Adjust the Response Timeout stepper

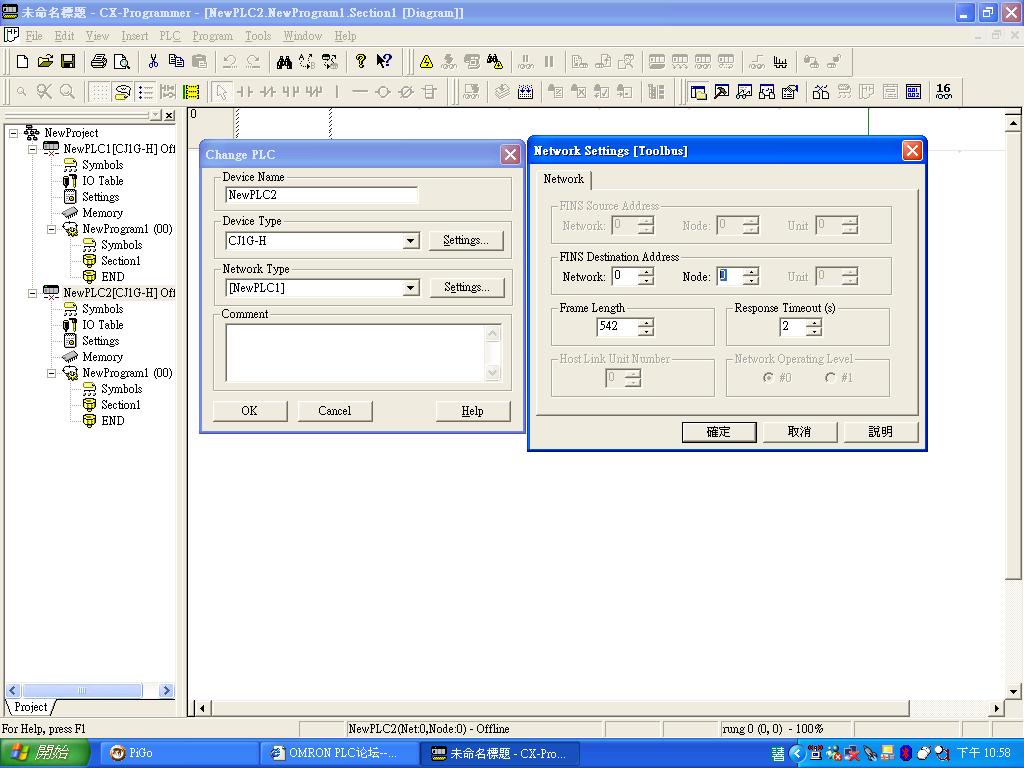click(x=813, y=327)
